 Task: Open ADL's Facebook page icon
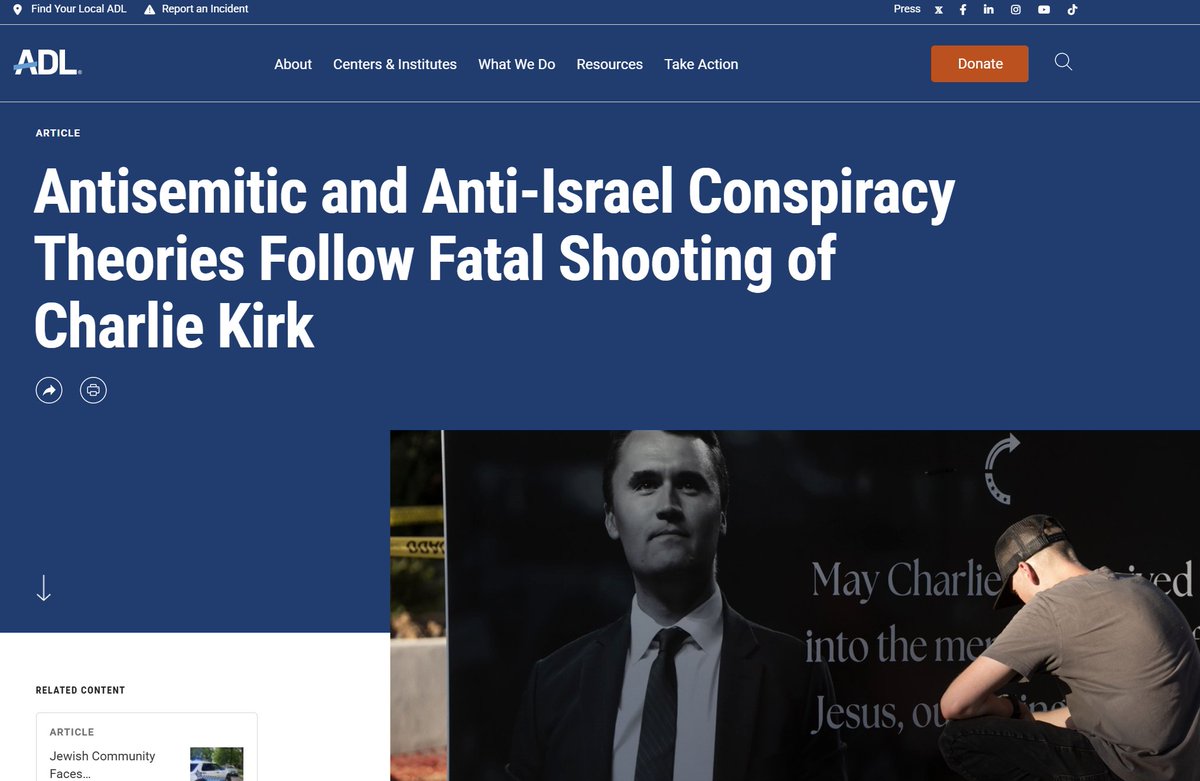click(963, 9)
